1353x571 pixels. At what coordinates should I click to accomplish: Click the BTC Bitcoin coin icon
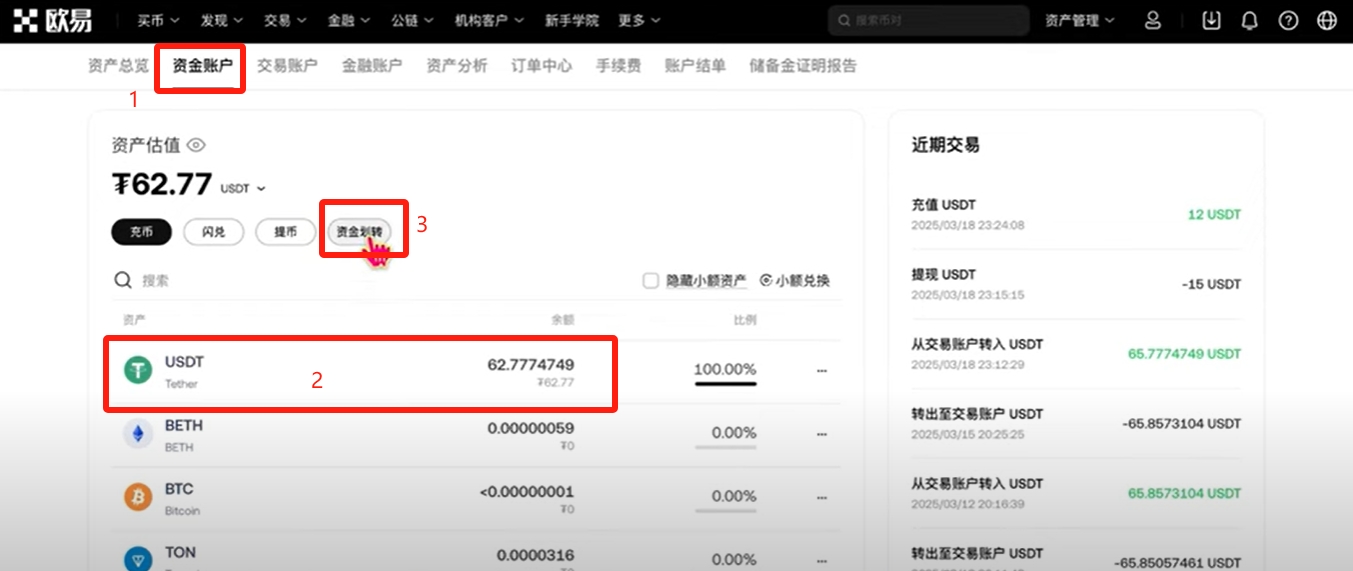coord(137,497)
